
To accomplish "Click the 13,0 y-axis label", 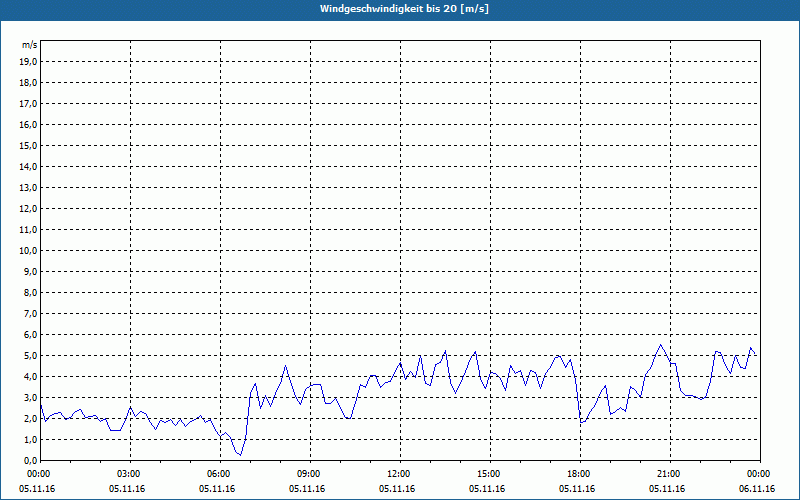I will click(28, 187).
